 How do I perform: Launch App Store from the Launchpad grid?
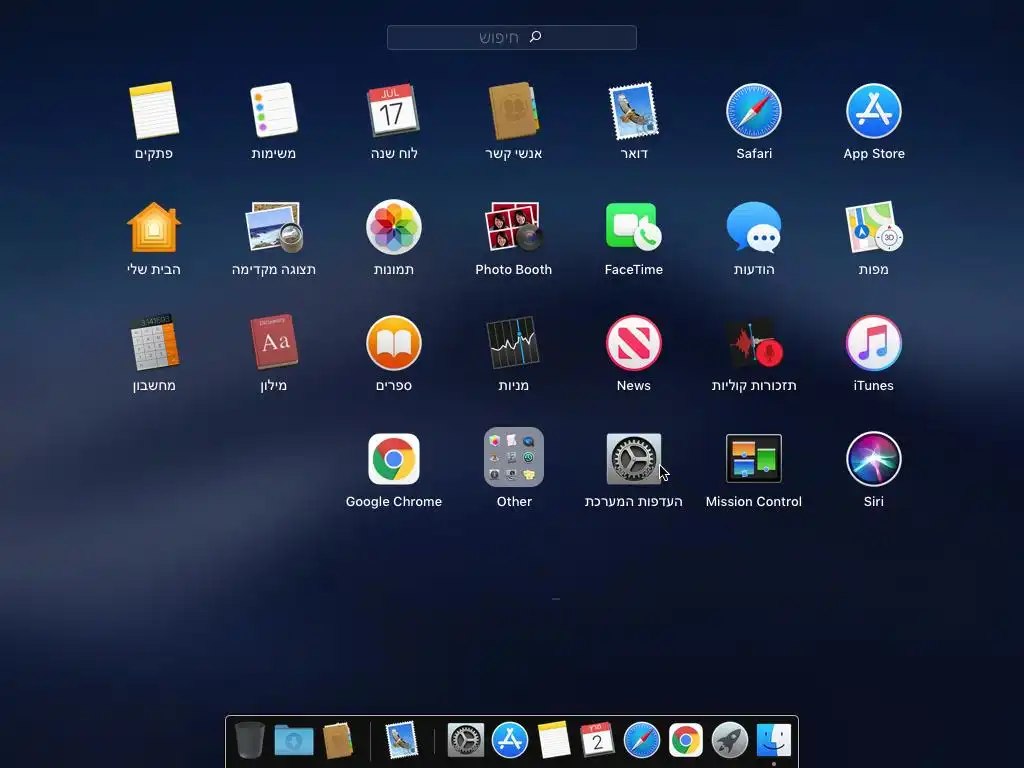874,110
